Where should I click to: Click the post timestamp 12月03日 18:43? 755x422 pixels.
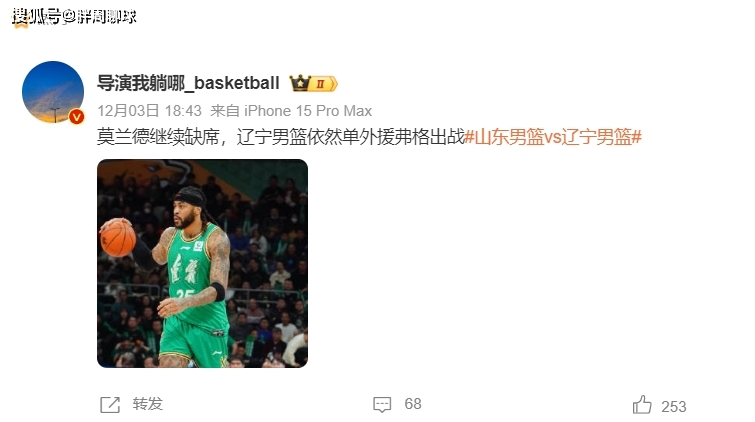coord(149,111)
